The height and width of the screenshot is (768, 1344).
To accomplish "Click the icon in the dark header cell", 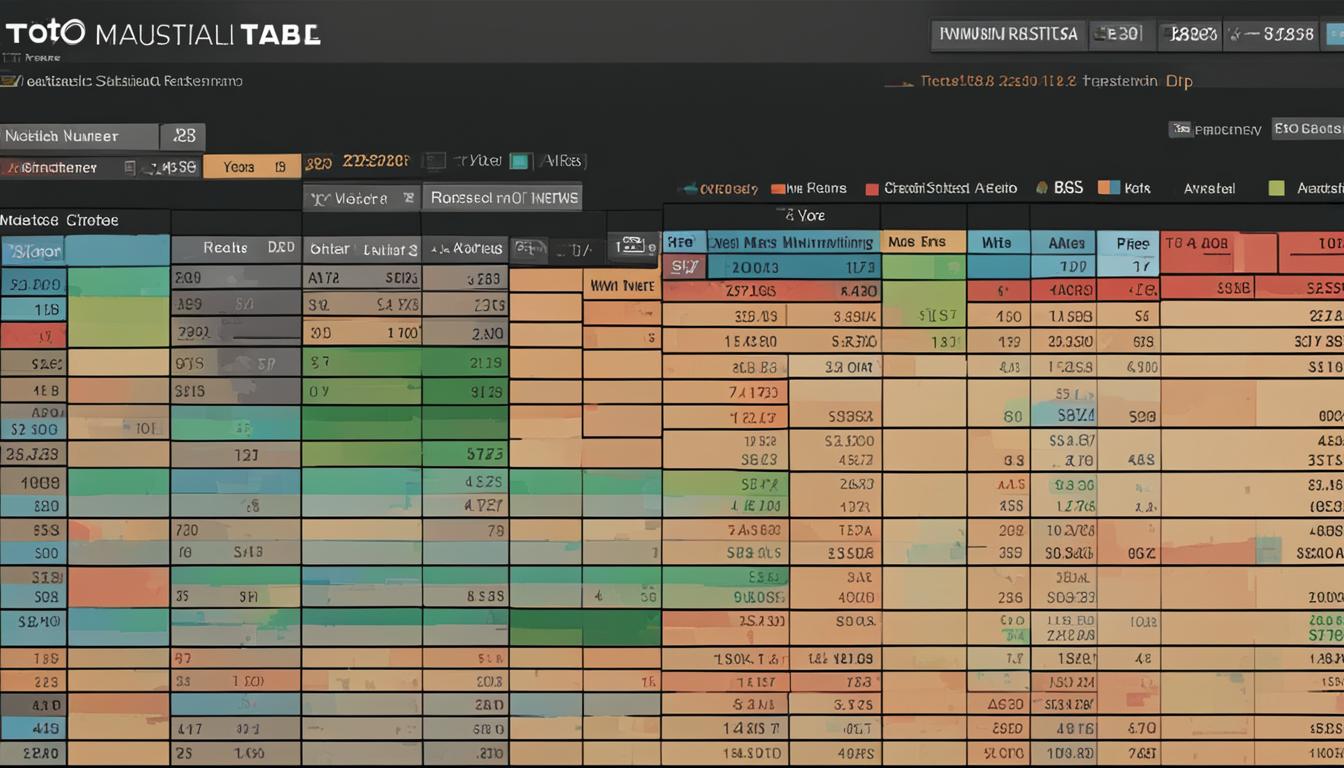I will [632, 244].
